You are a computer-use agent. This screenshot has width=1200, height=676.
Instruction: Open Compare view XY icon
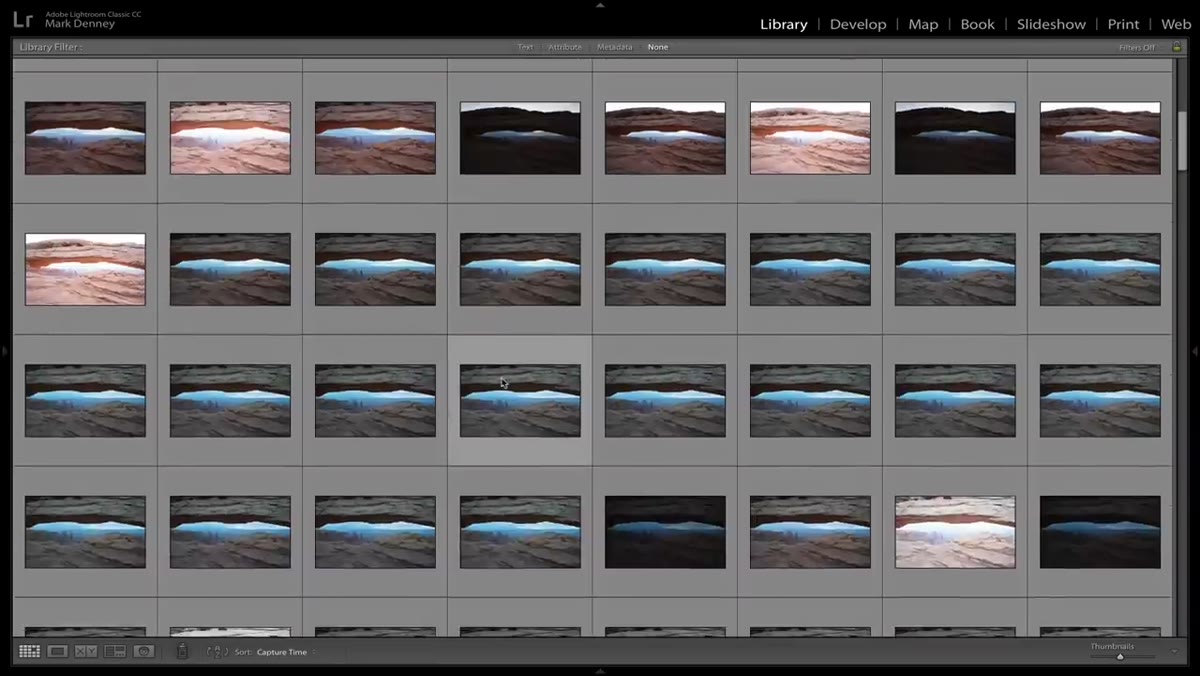click(x=86, y=651)
